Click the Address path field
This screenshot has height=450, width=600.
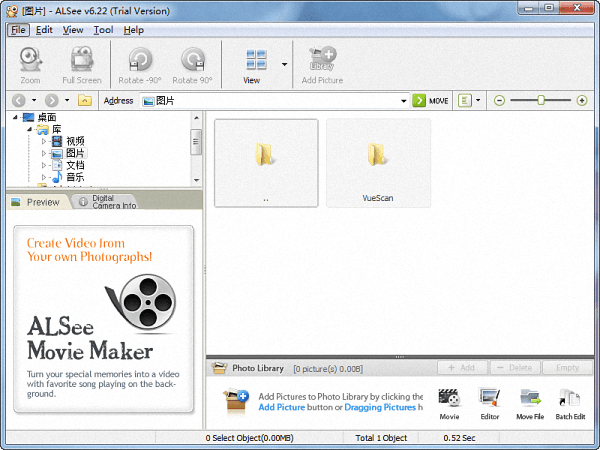[269, 101]
